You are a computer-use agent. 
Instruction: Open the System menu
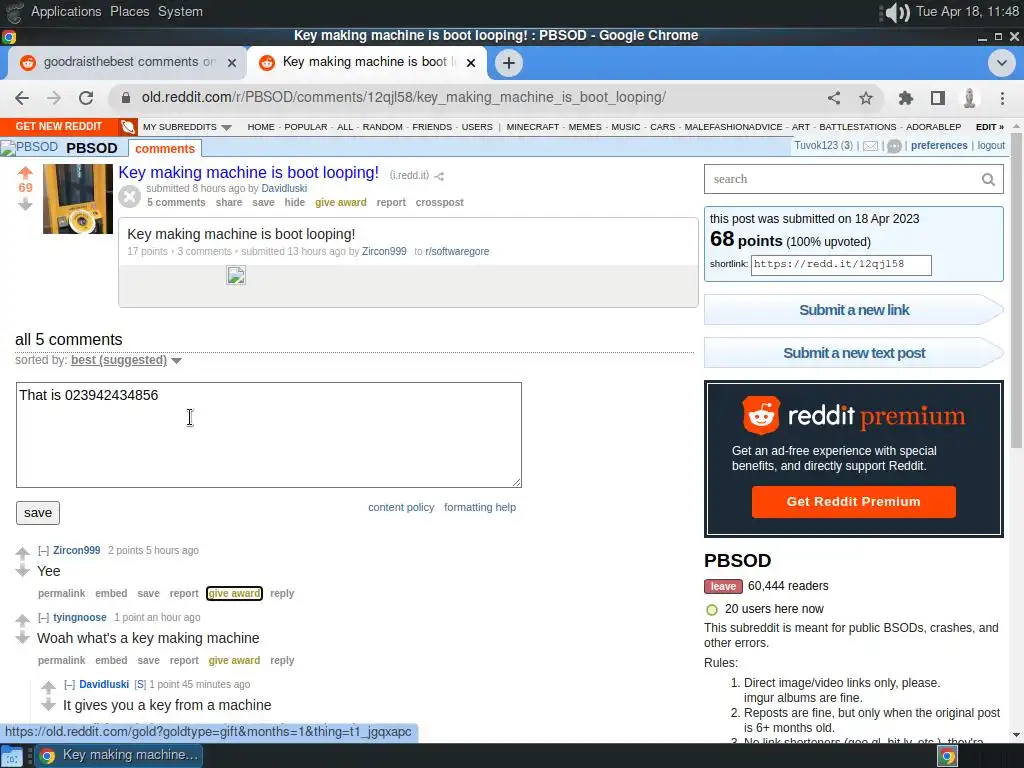pyautogui.click(x=180, y=12)
